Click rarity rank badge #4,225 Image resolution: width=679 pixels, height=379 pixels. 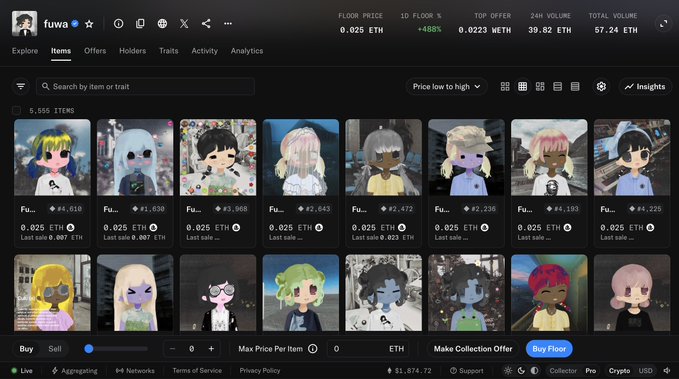[645, 209]
